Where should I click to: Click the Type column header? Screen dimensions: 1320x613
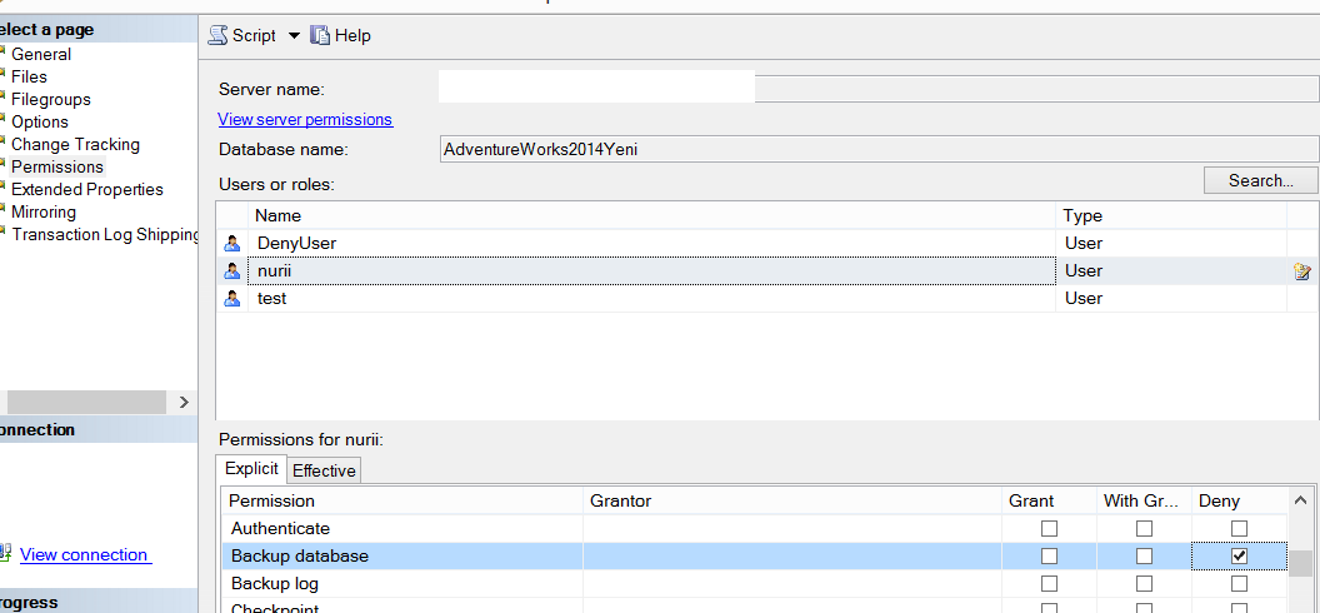click(1171, 215)
